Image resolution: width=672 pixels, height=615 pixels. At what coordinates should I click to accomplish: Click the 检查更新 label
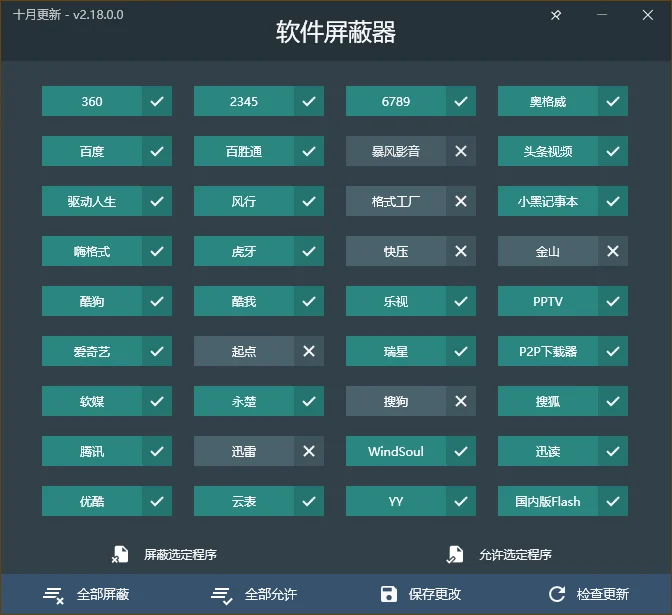coord(603,594)
